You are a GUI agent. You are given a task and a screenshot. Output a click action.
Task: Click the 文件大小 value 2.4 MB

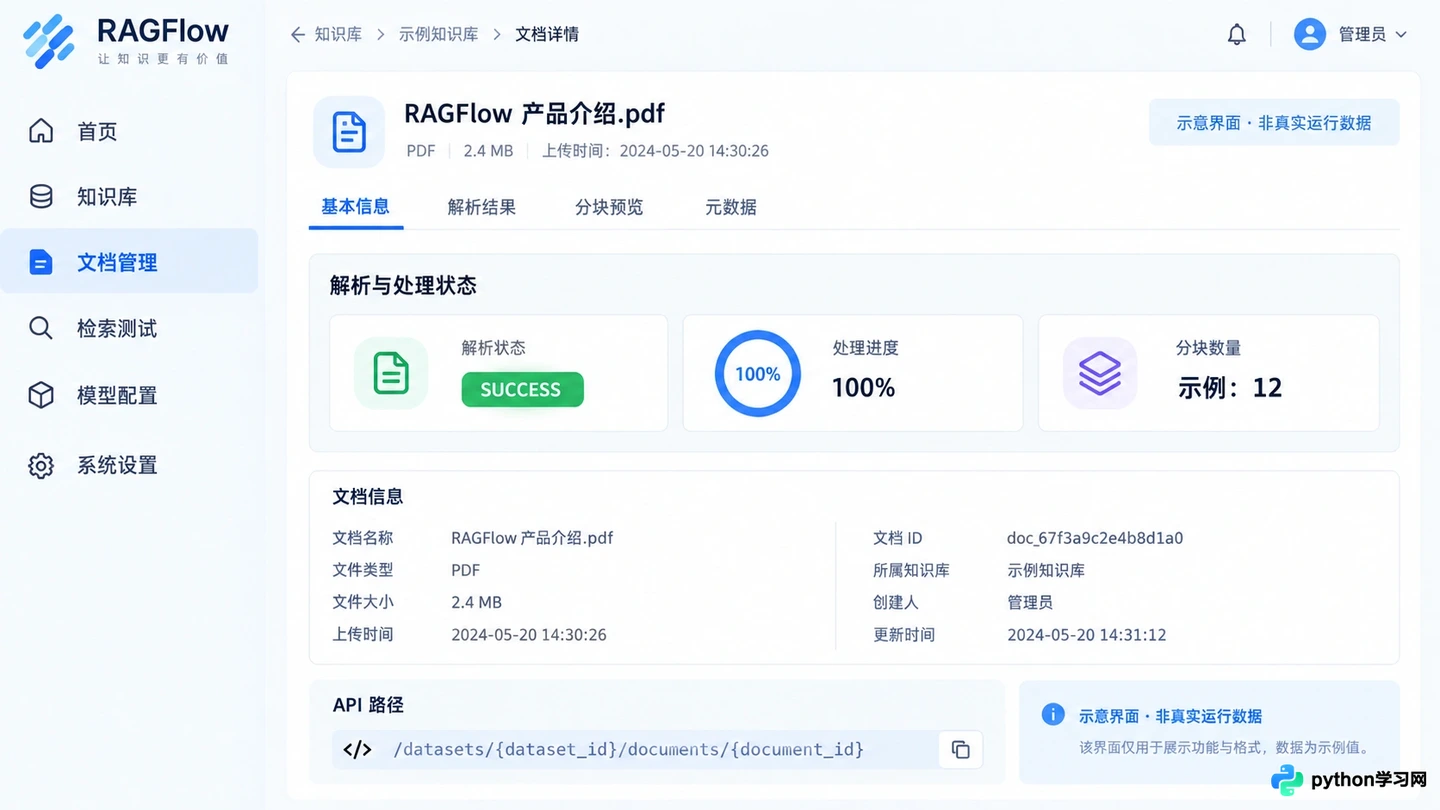point(476,603)
